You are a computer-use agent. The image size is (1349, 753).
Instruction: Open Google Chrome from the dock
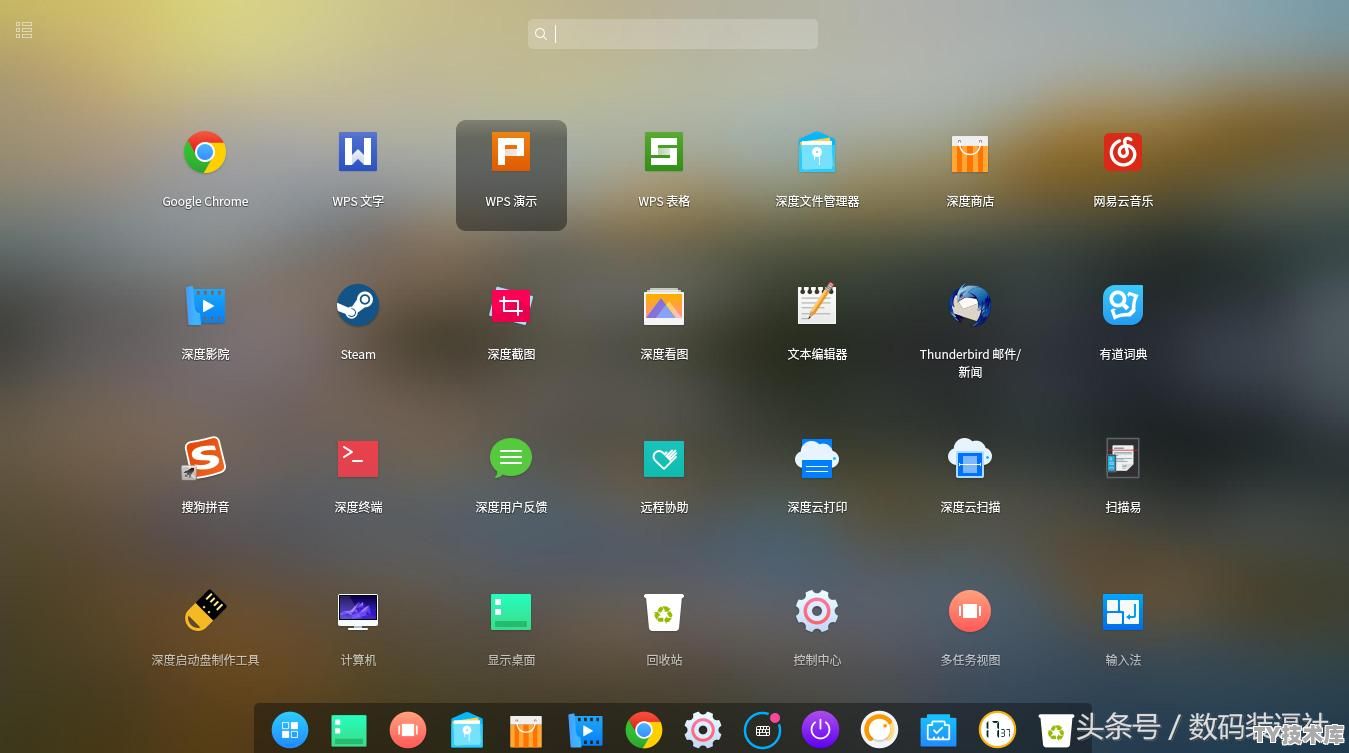644,730
